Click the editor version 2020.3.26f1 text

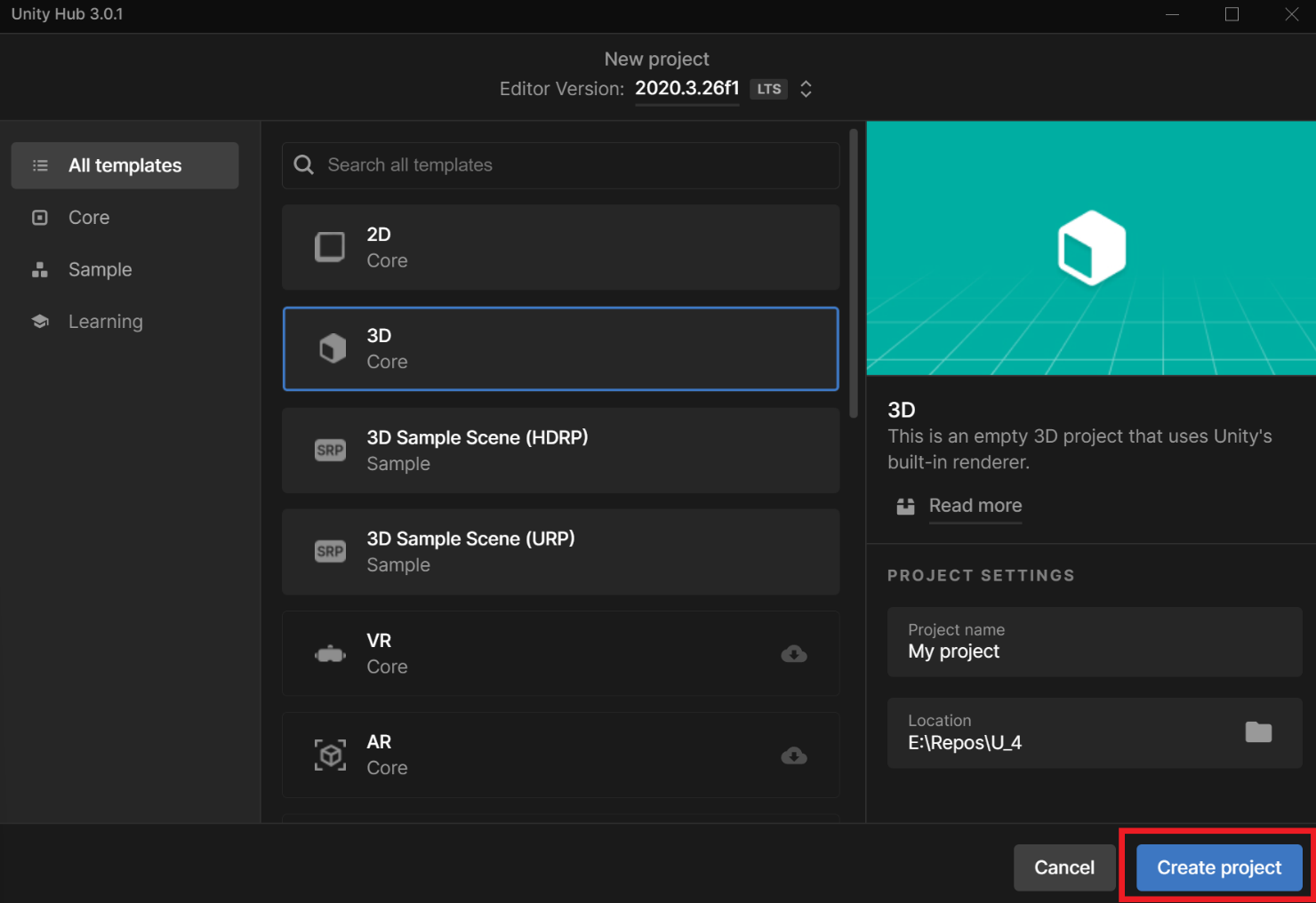[687, 88]
